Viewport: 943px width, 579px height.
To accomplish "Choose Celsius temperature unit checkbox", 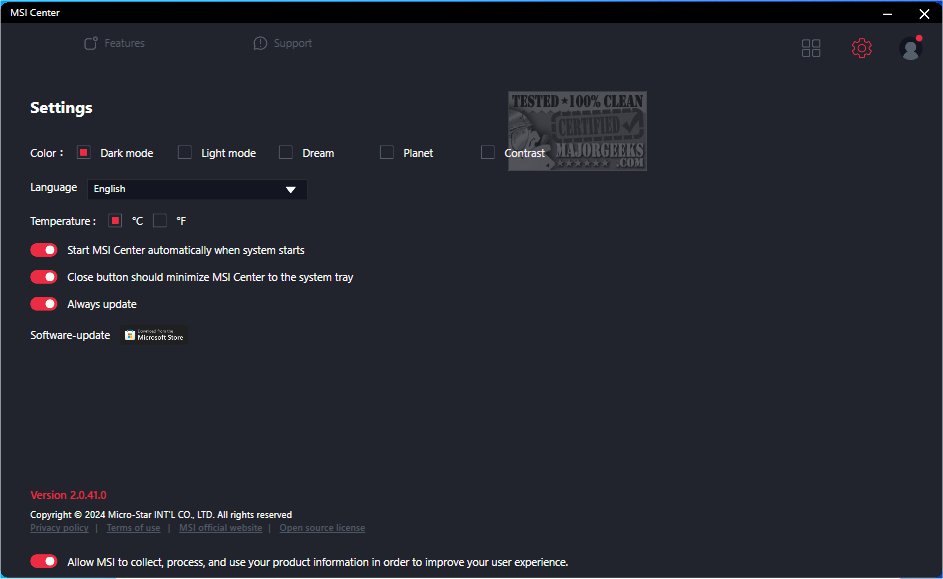I will pos(115,221).
